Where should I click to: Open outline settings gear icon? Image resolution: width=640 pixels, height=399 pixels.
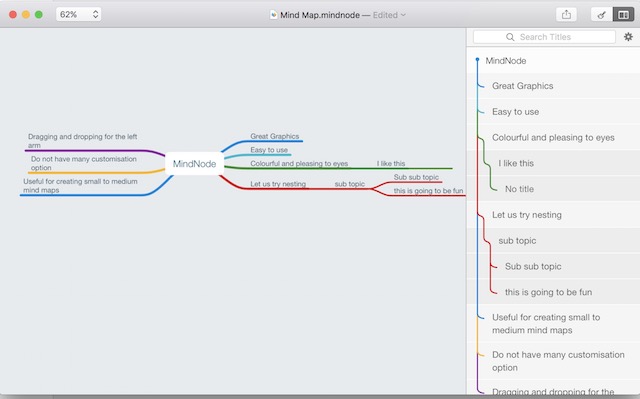628,37
